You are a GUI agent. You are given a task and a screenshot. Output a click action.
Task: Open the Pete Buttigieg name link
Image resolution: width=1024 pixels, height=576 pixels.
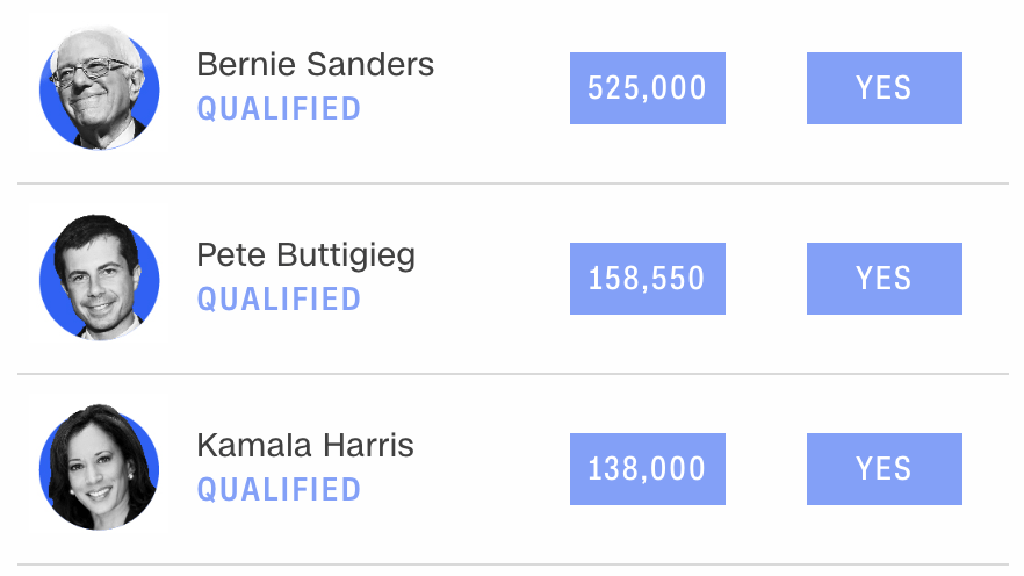pyautogui.click(x=306, y=256)
